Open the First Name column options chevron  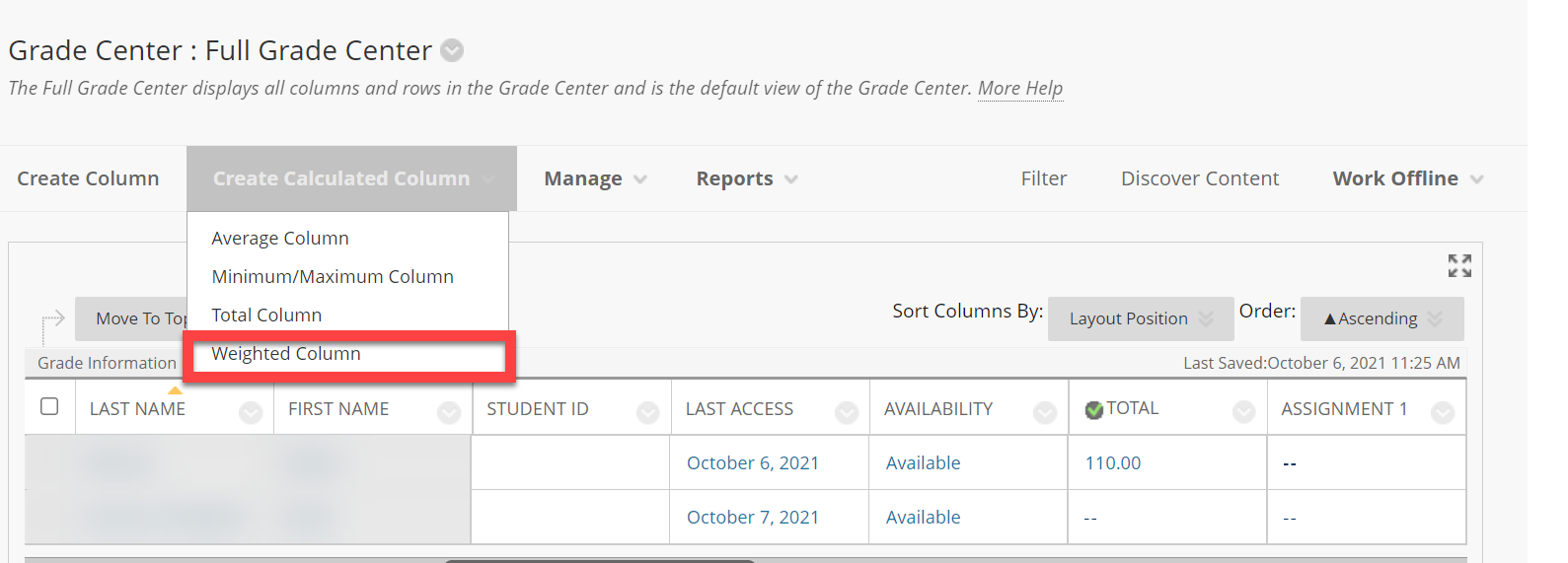coord(449,412)
